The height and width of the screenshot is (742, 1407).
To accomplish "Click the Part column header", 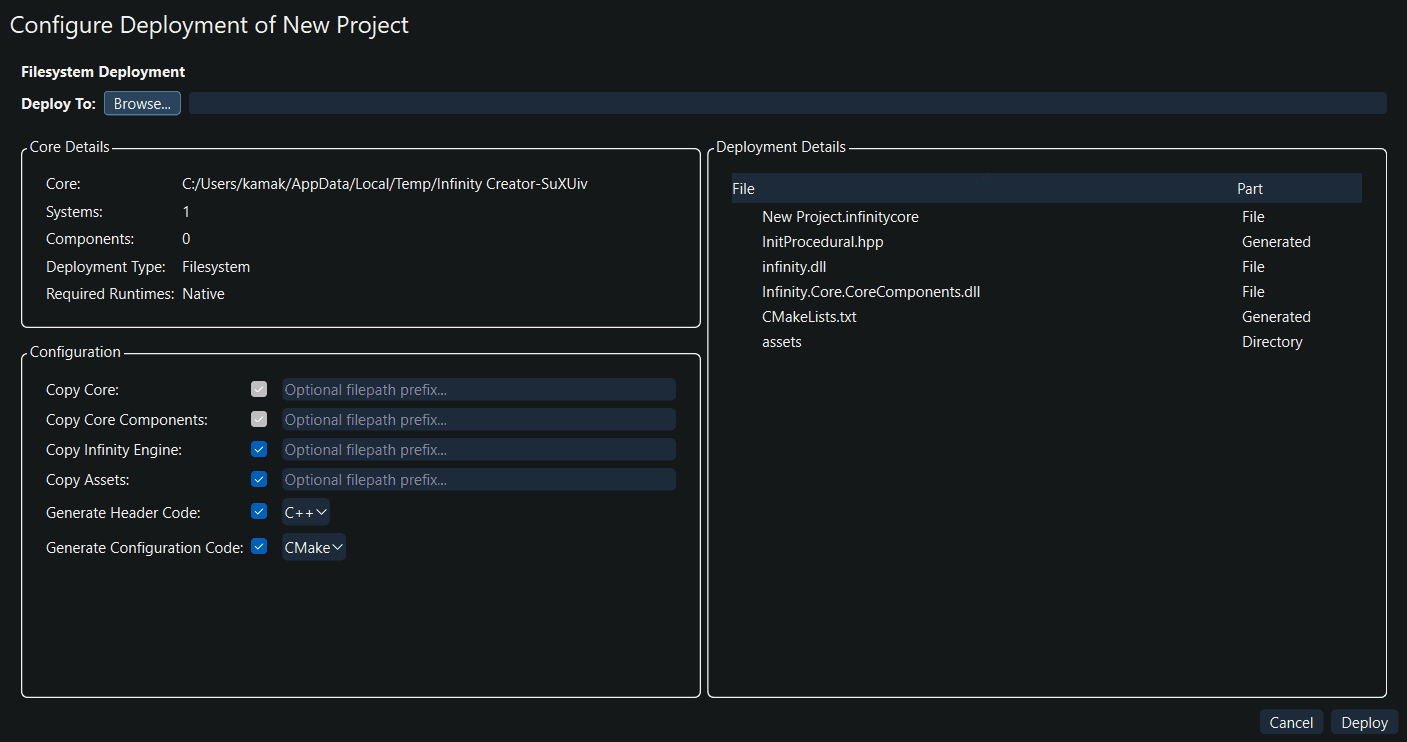I will click(x=1250, y=188).
